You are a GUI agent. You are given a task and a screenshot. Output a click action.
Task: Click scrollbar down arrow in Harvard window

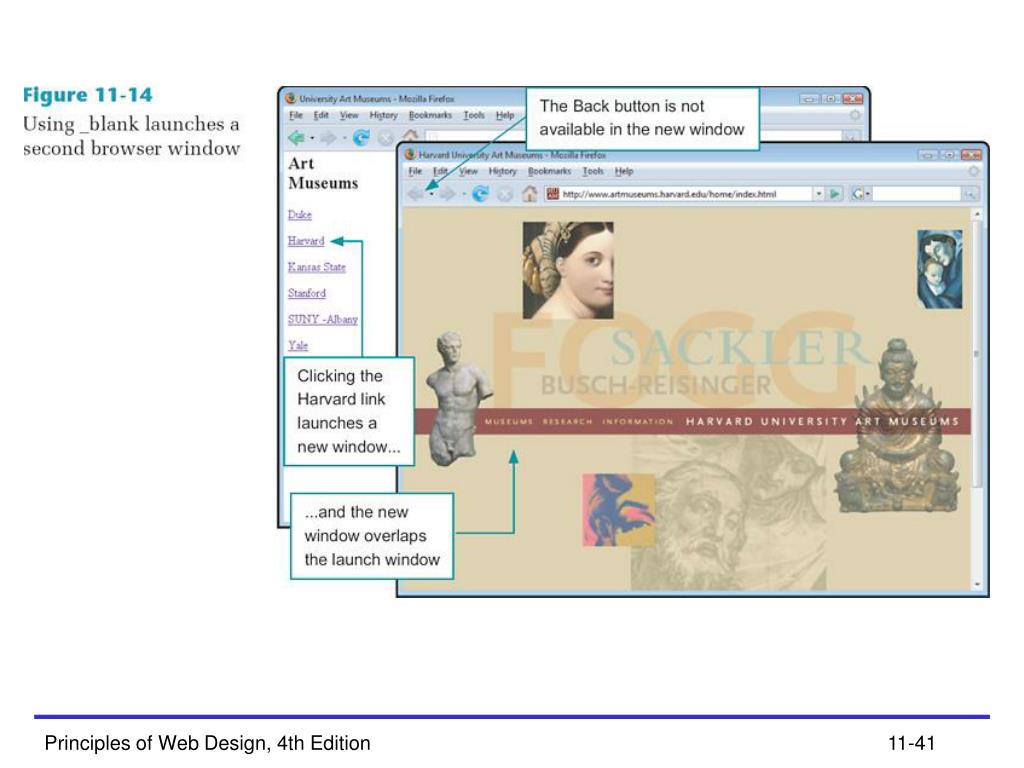(977, 584)
